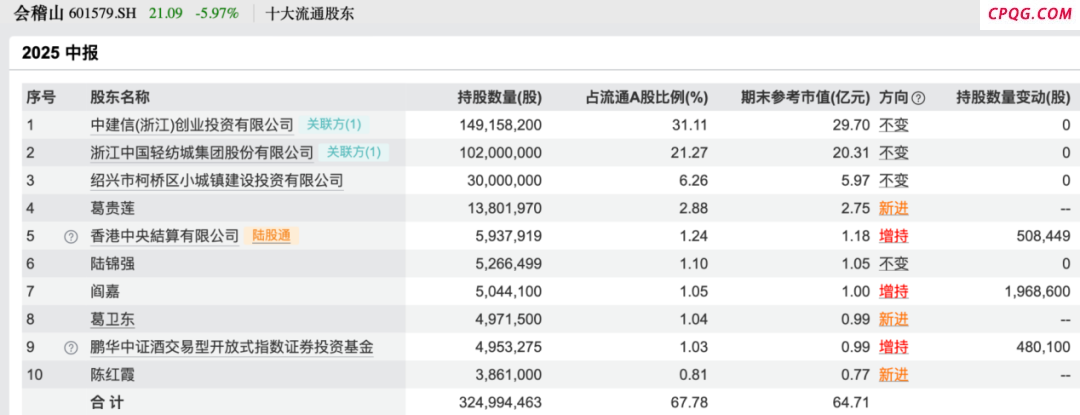
Task: Click the price change -5.97%
Action: (x=217, y=13)
